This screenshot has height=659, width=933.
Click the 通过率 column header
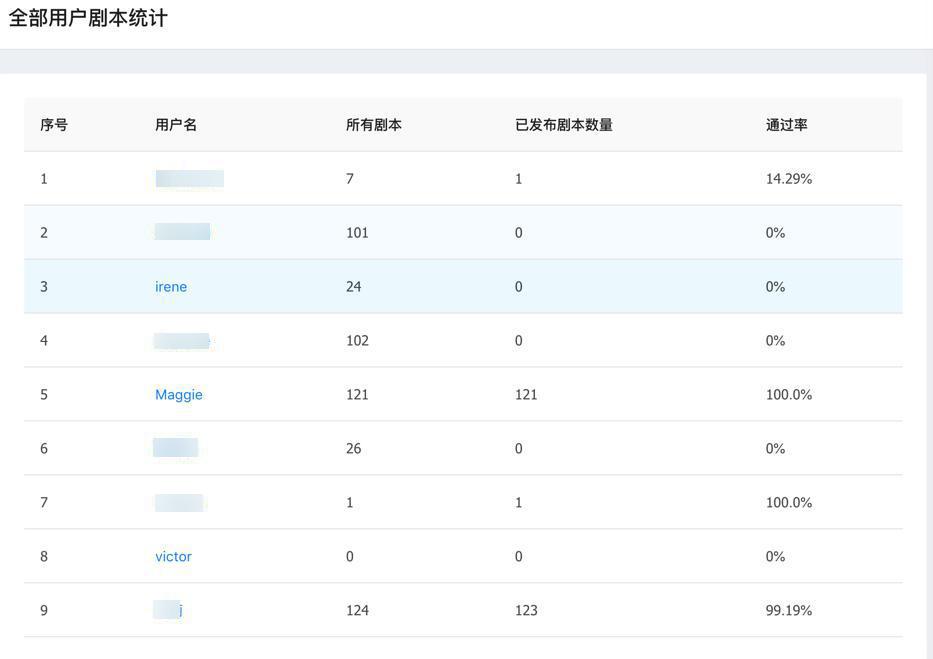point(787,125)
